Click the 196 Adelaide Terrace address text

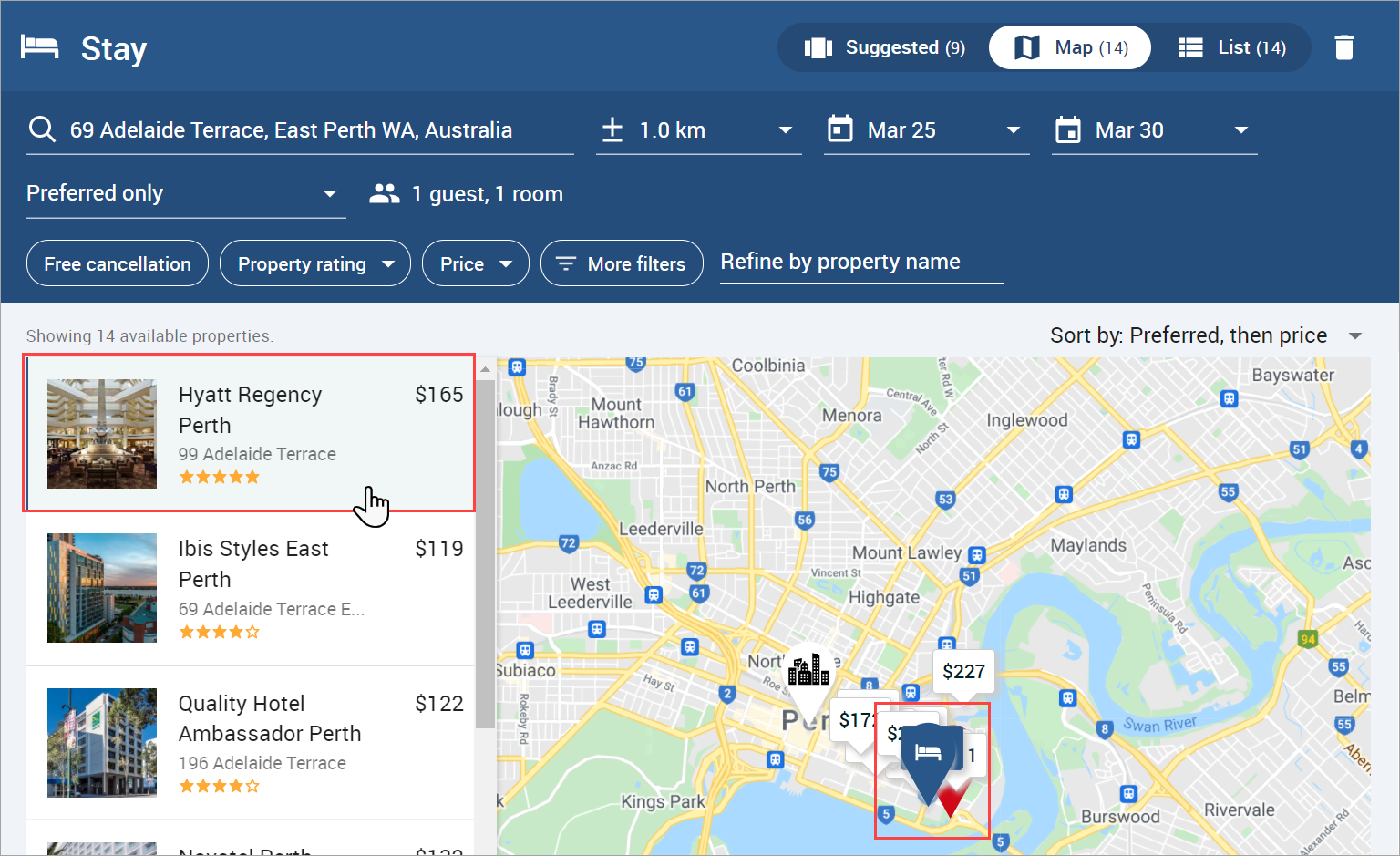pos(262,763)
